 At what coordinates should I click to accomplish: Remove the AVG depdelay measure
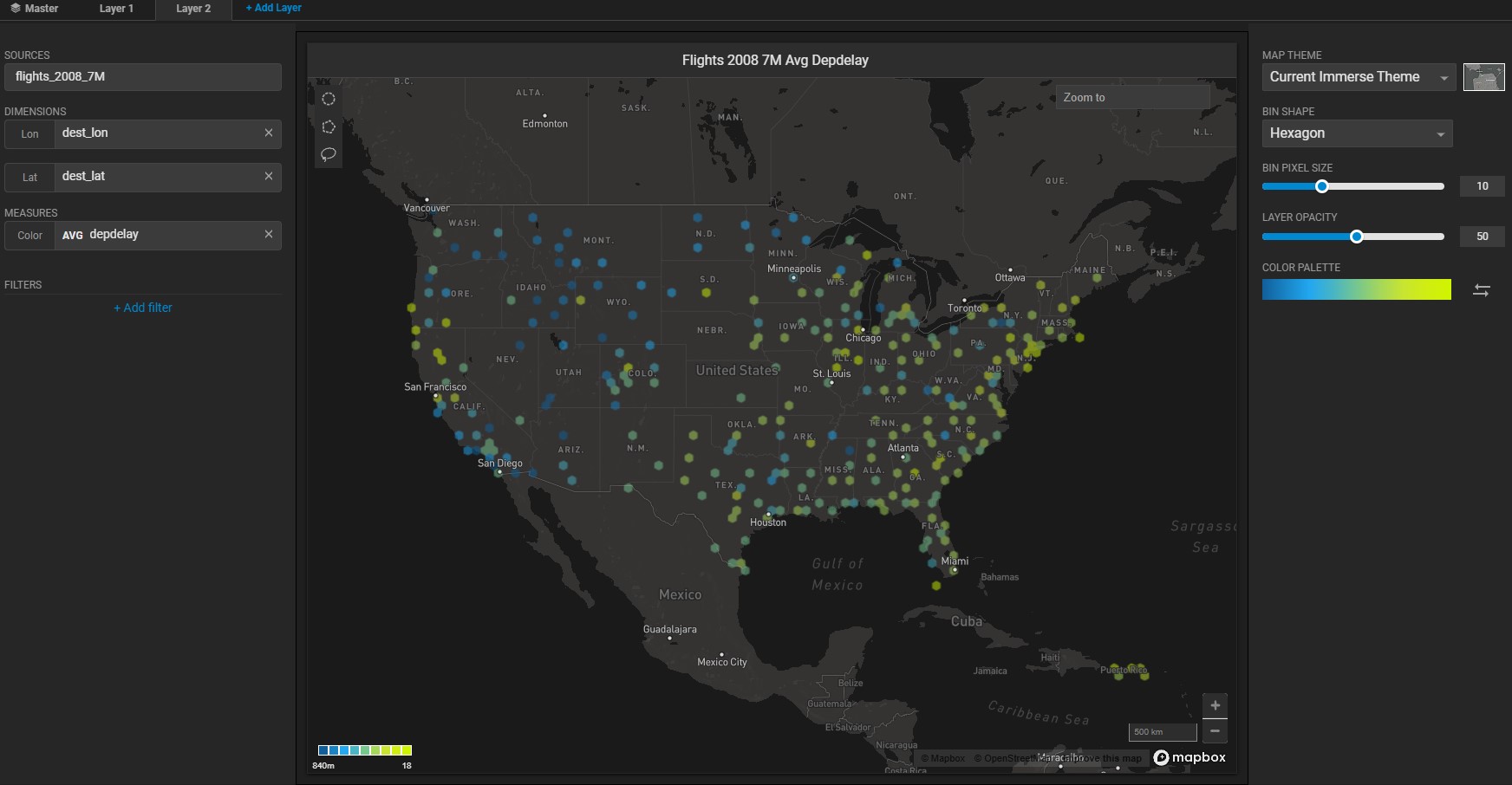click(x=269, y=235)
